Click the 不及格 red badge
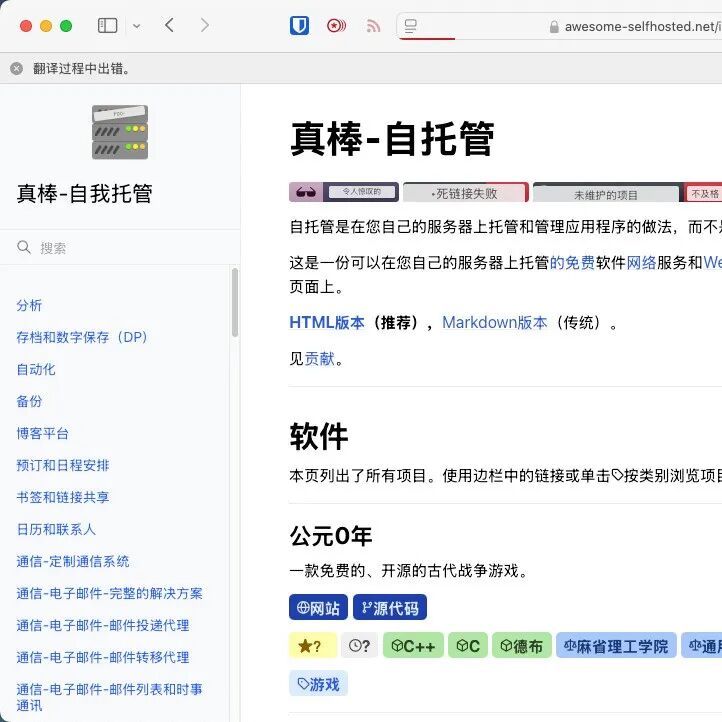 point(705,193)
